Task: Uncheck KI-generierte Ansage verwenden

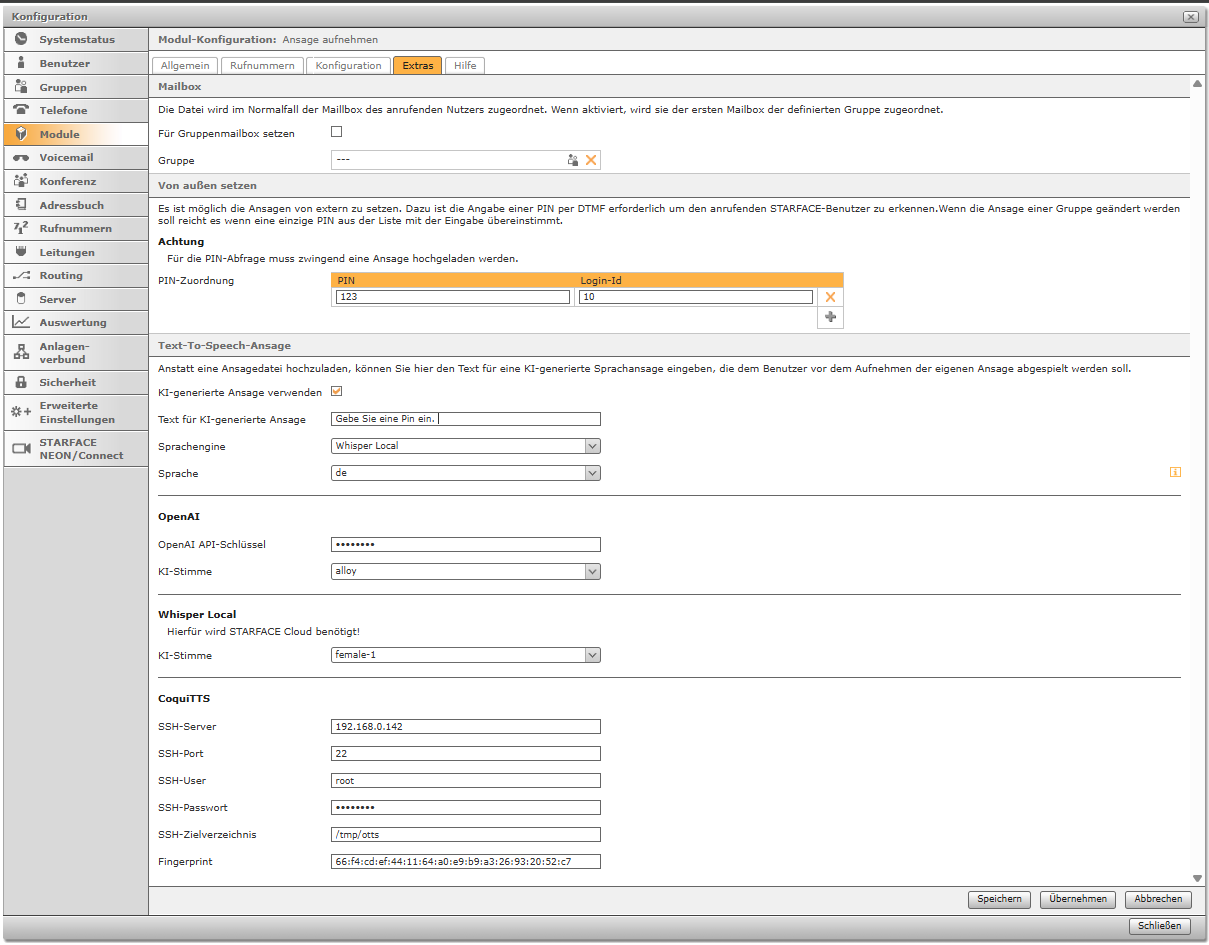Action: (x=337, y=392)
